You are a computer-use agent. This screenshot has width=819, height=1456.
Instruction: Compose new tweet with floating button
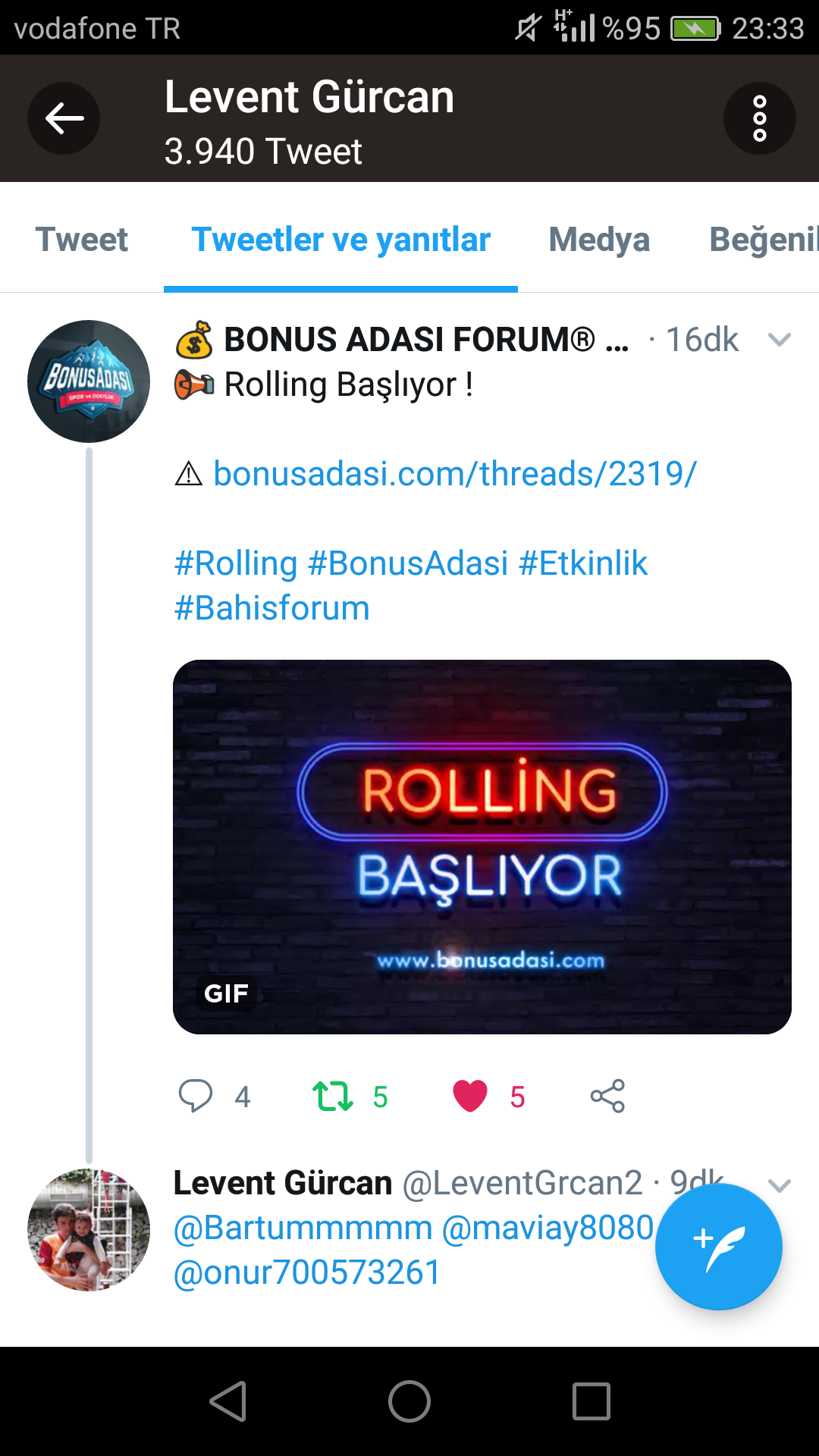(718, 1247)
